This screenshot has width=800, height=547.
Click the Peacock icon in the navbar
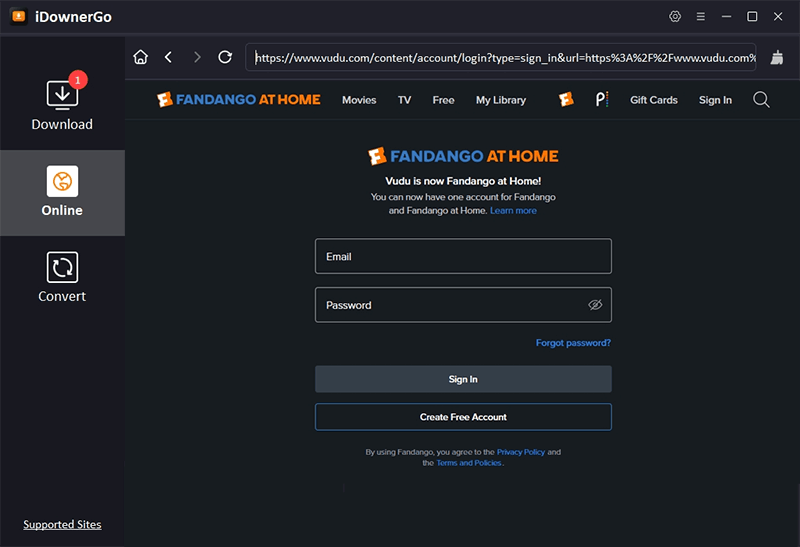(x=602, y=99)
